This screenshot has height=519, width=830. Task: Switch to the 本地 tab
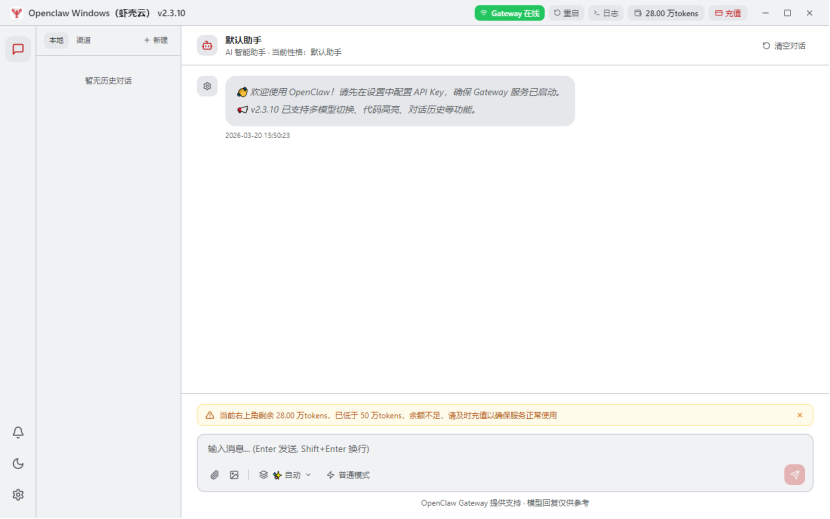pyautogui.click(x=56, y=40)
